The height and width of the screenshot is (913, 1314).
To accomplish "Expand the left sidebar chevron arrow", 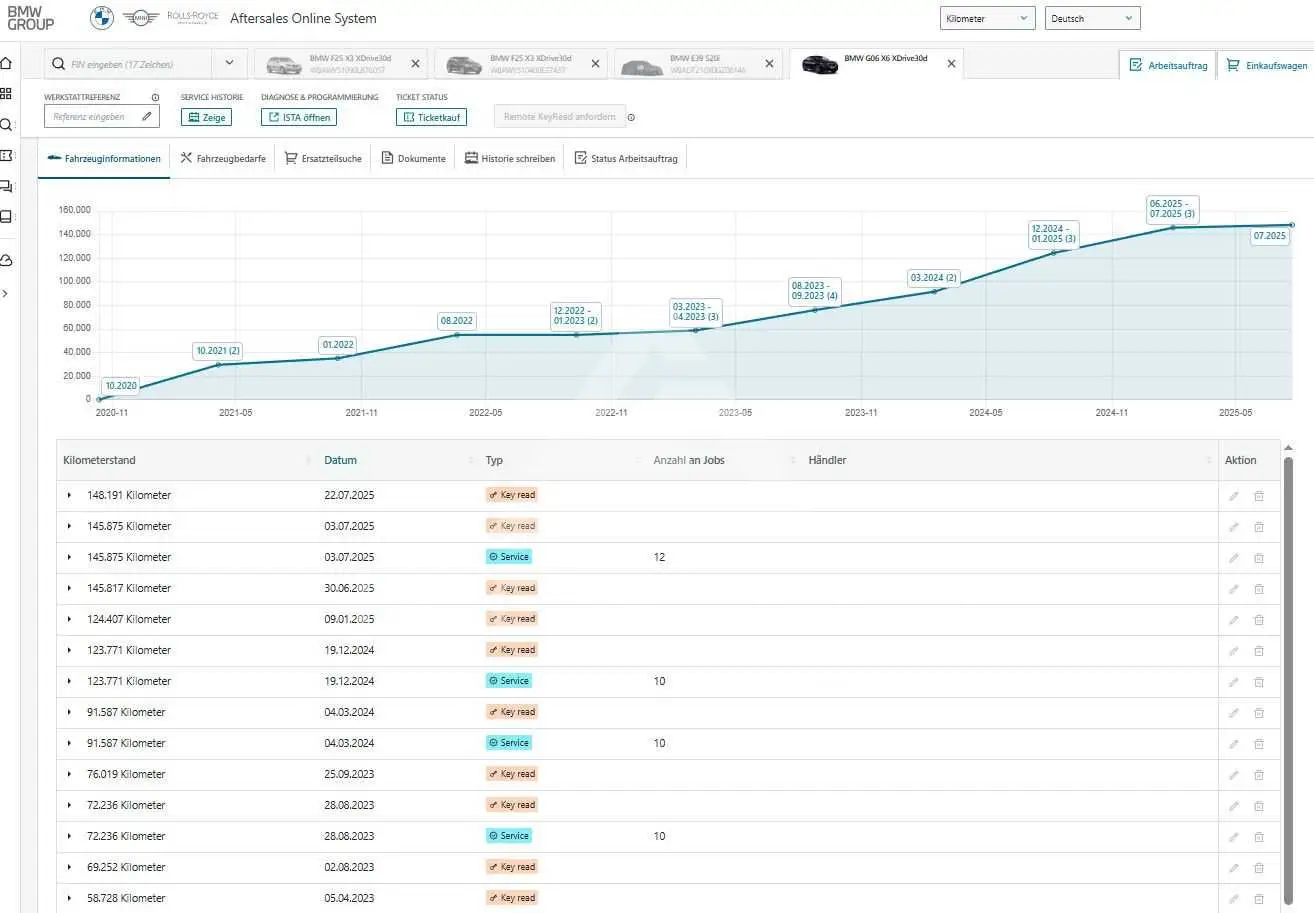I will 6,294.
